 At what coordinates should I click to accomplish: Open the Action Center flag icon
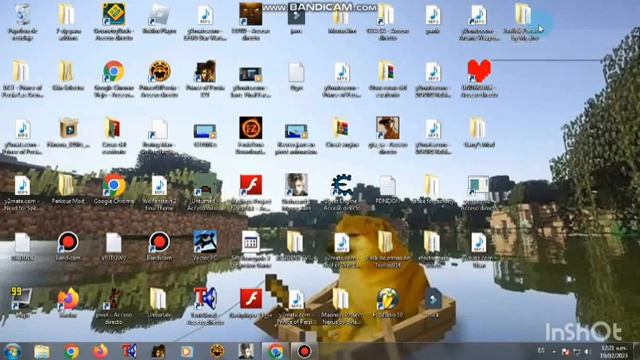[565, 351]
